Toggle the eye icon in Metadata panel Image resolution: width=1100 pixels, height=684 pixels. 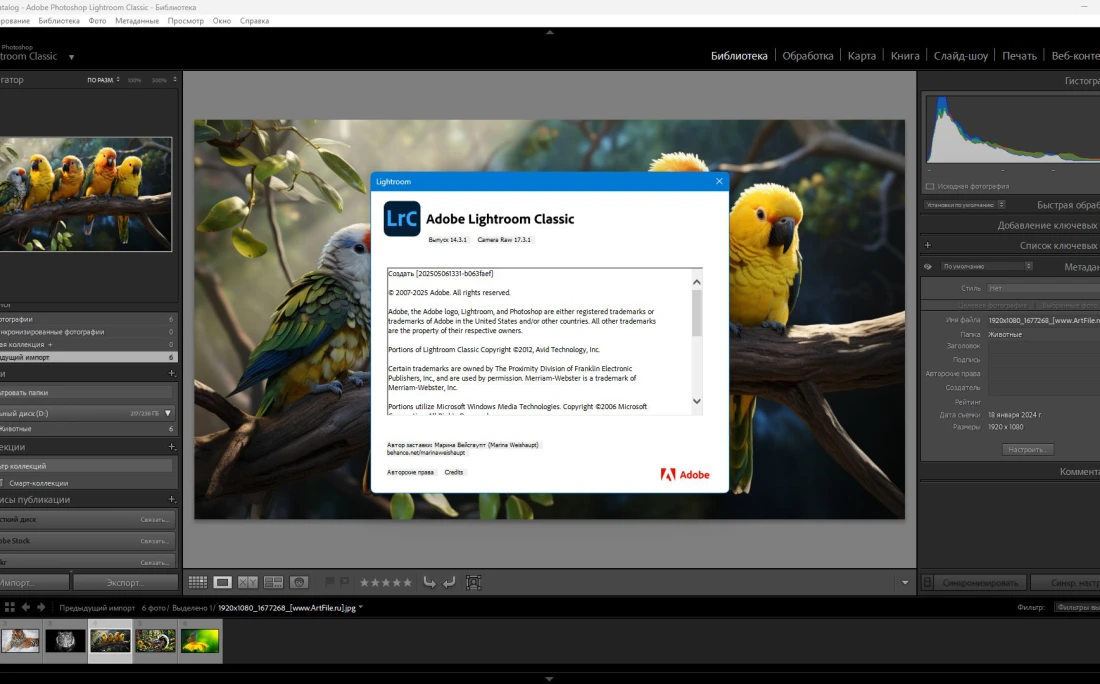928,267
